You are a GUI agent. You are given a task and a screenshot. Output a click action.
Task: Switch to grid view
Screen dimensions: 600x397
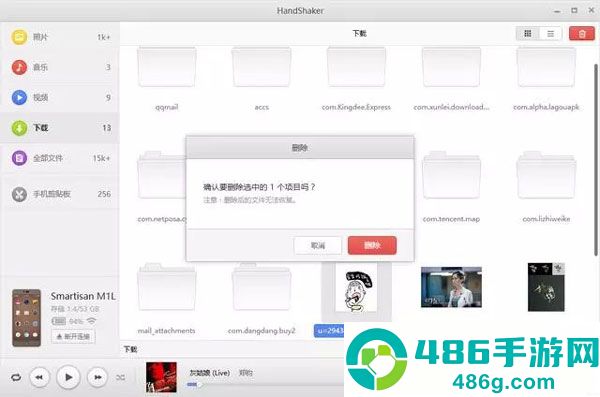tap(527, 34)
